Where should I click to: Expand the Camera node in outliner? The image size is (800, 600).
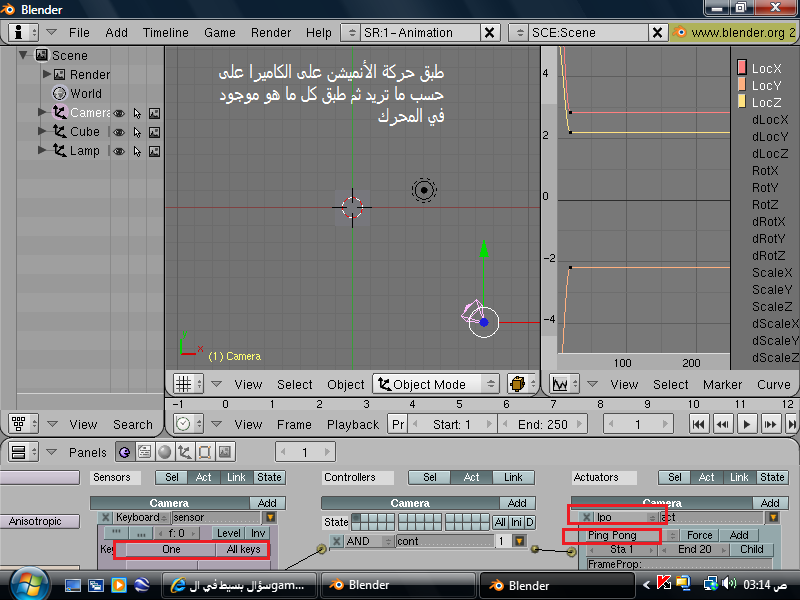pyautogui.click(x=42, y=112)
